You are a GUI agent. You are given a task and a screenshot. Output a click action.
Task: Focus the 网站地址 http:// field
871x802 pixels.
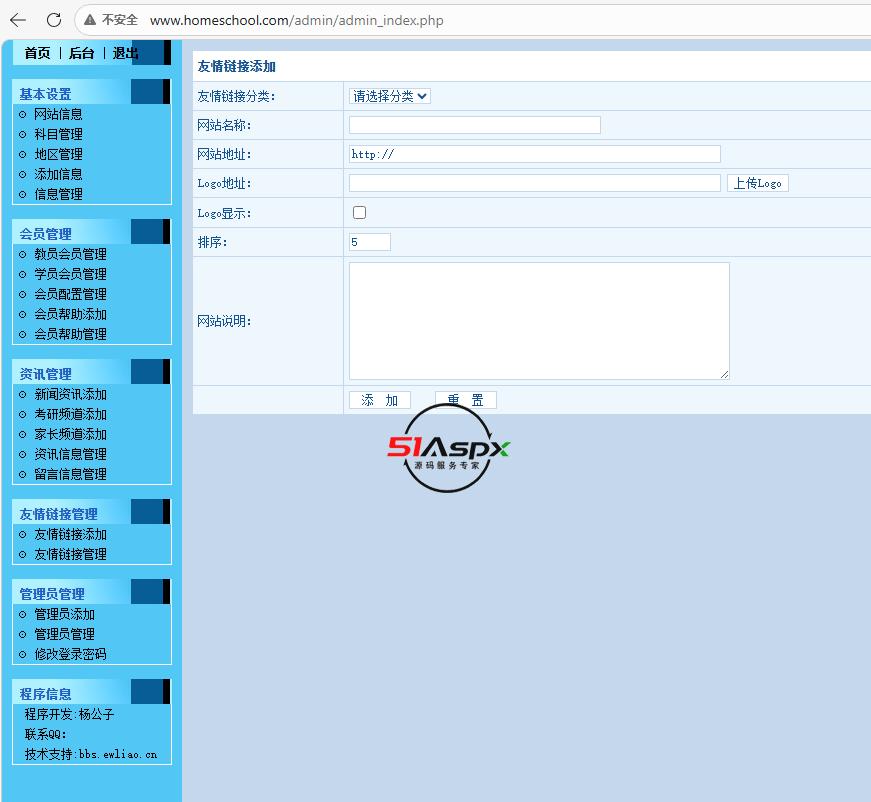pos(535,154)
